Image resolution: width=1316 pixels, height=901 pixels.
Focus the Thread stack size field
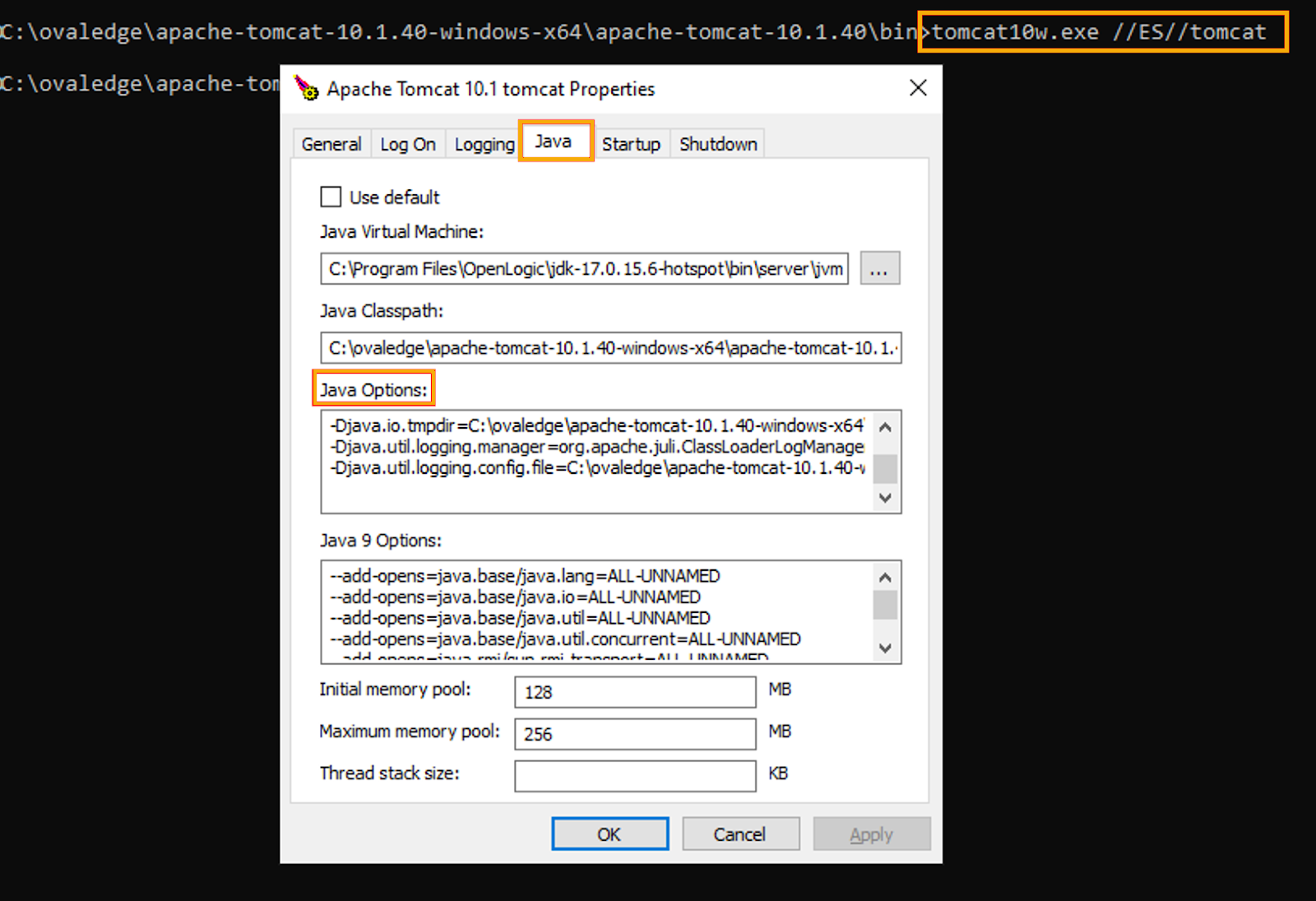[x=634, y=775]
